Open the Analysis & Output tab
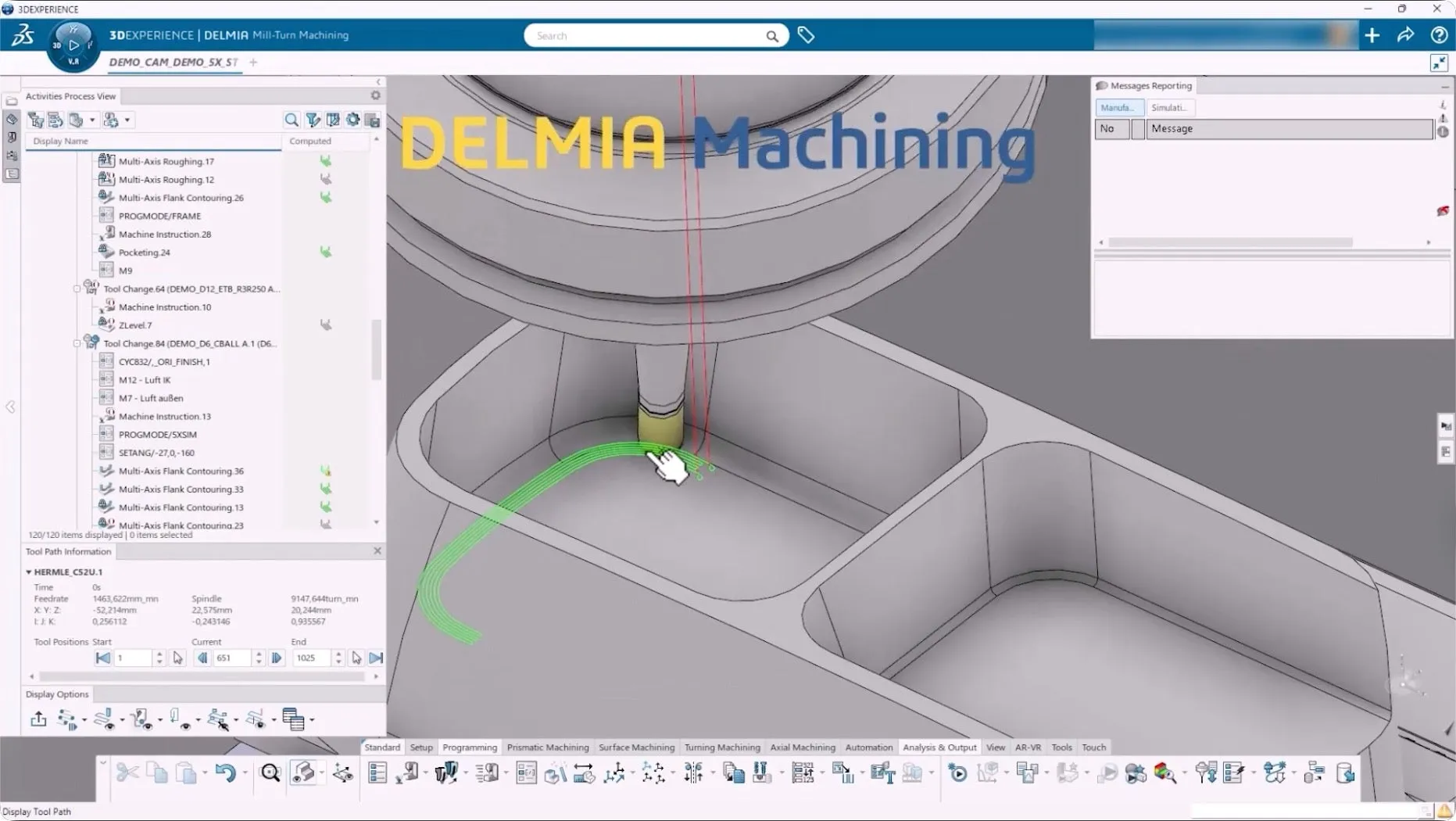This screenshot has width=1456, height=821. coord(939,748)
